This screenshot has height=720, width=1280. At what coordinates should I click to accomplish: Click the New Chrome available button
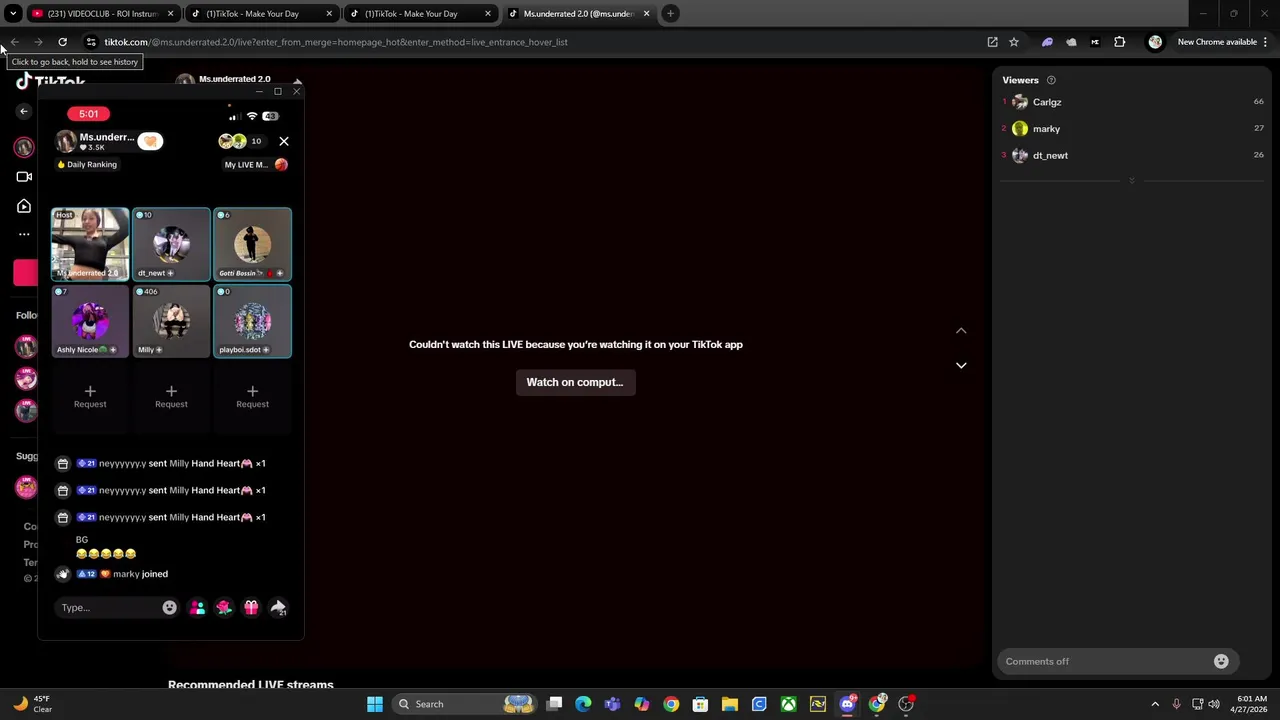point(1216,42)
